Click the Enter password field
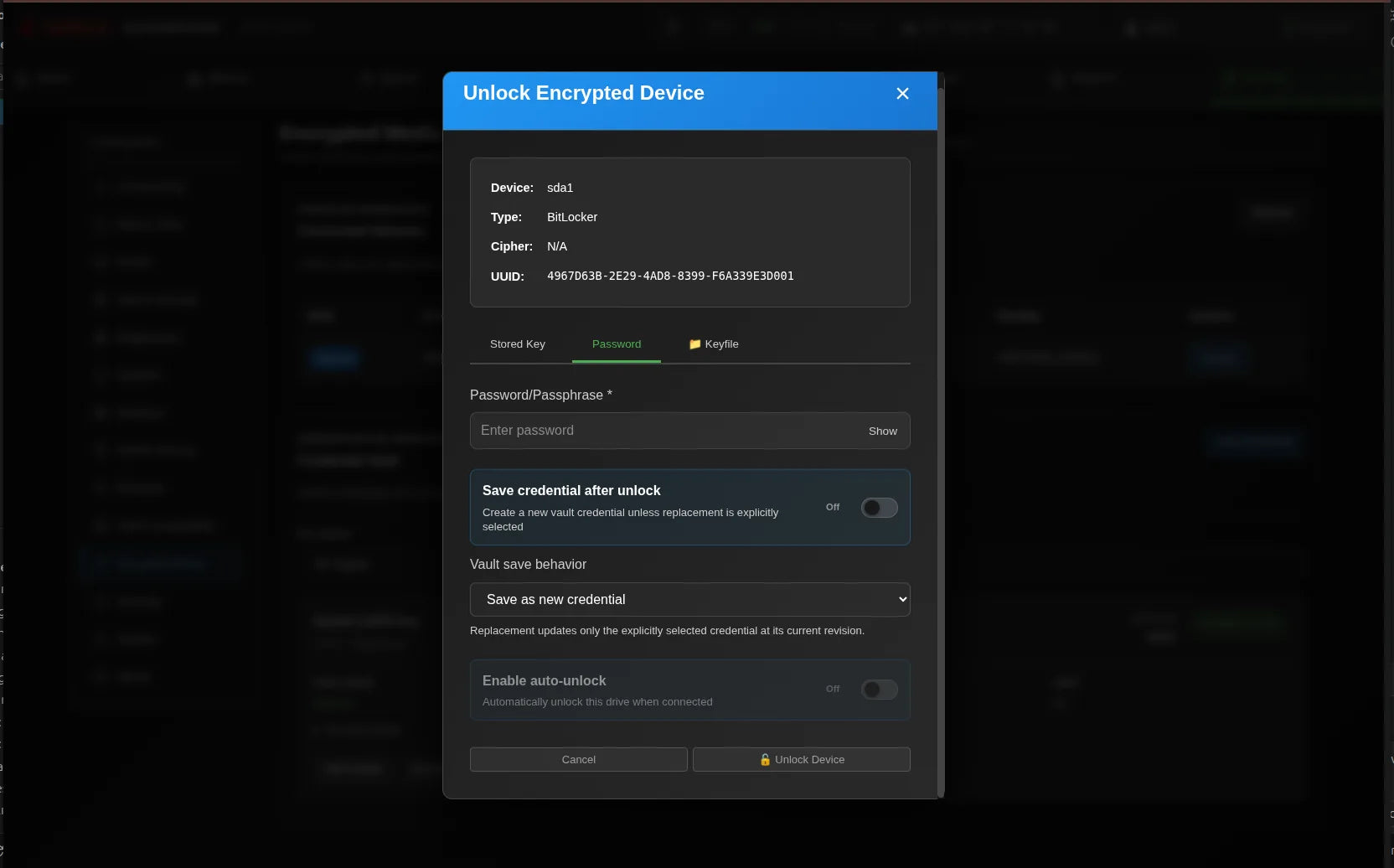The width and height of the screenshot is (1394, 868). pyautogui.click(x=689, y=431)
